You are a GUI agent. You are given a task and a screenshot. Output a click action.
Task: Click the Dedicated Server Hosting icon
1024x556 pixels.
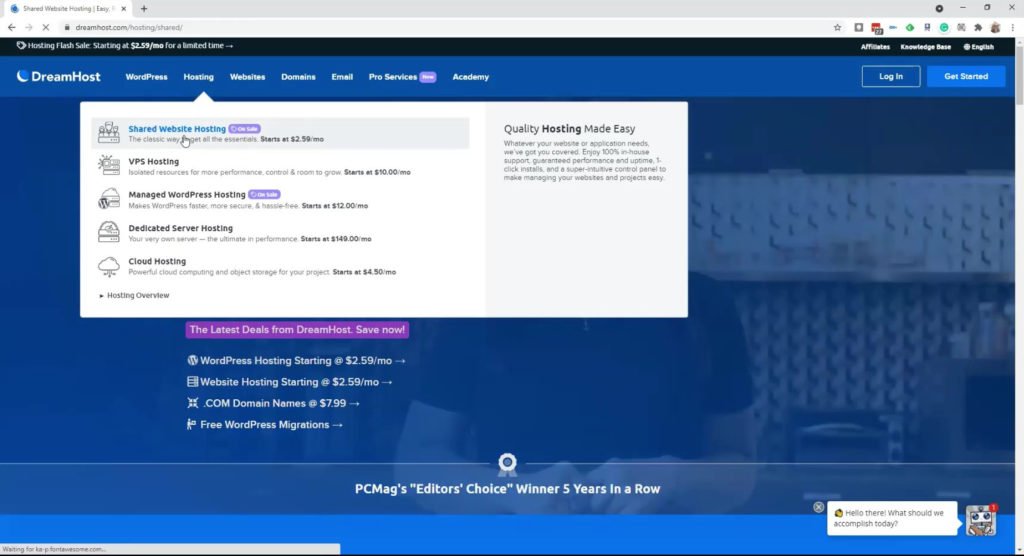[108, 232]
